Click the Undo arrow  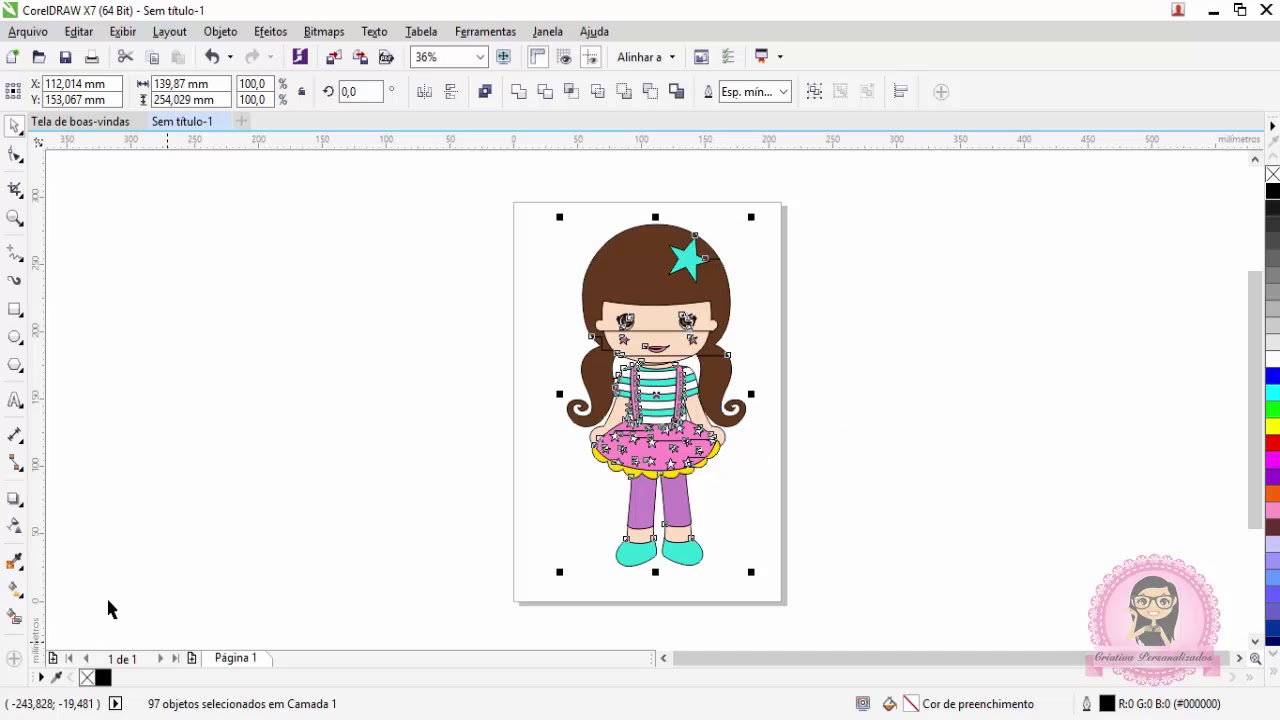(212, 57)
